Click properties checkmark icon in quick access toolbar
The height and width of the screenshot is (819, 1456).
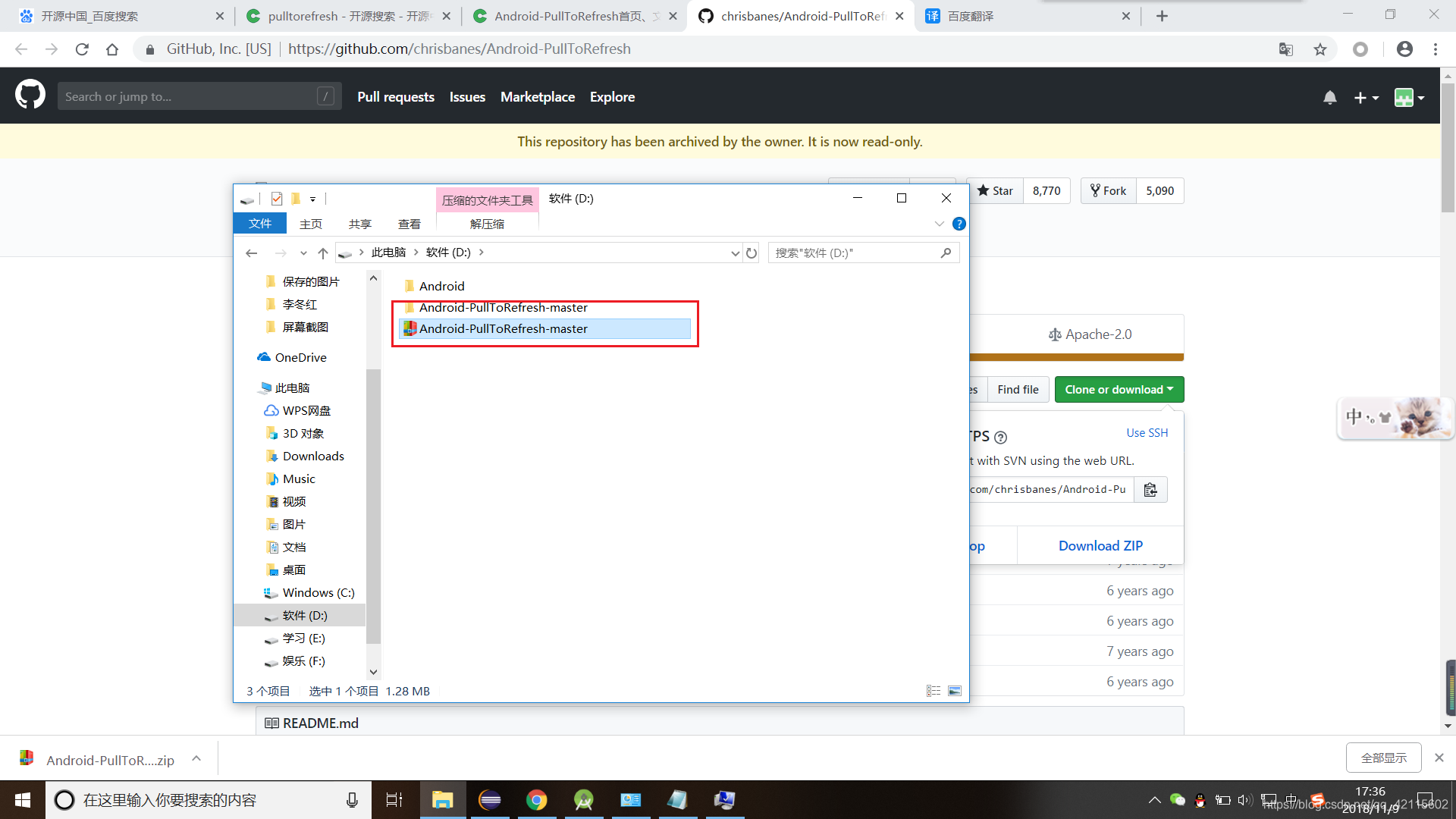[x=277, y=199]
